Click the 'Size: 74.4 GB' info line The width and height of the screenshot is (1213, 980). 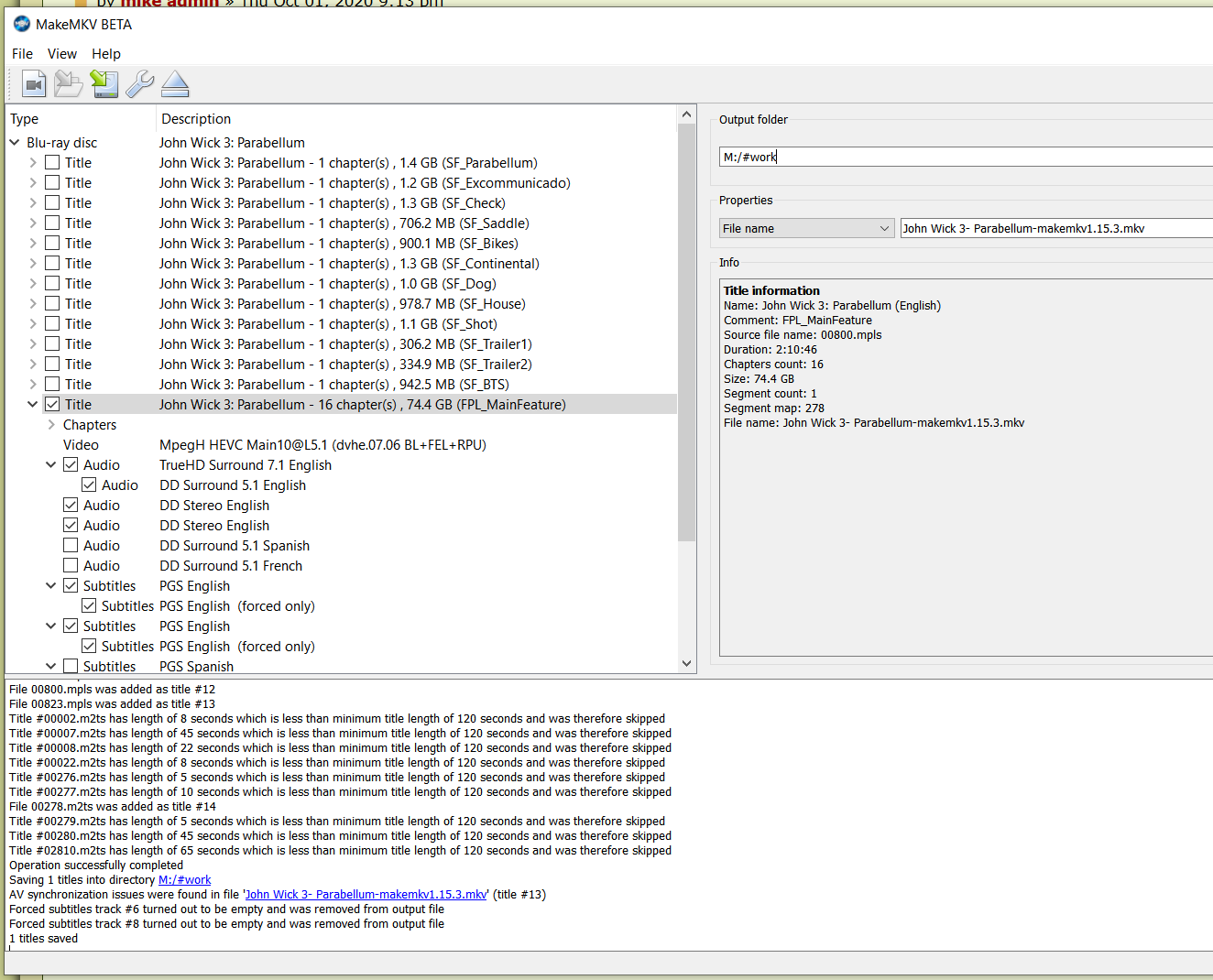click(759, 379)
